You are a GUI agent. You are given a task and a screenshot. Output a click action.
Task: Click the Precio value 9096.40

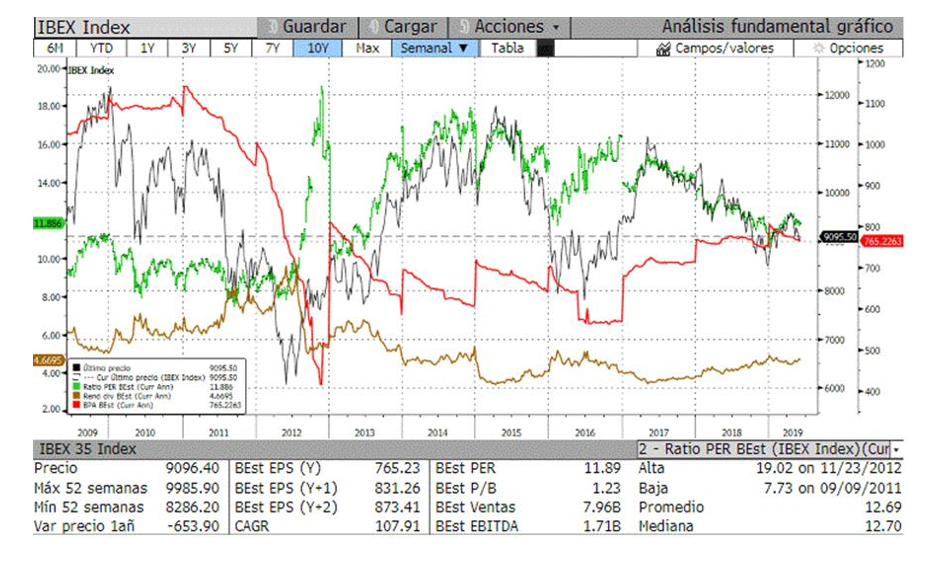(x=193, y=468)
